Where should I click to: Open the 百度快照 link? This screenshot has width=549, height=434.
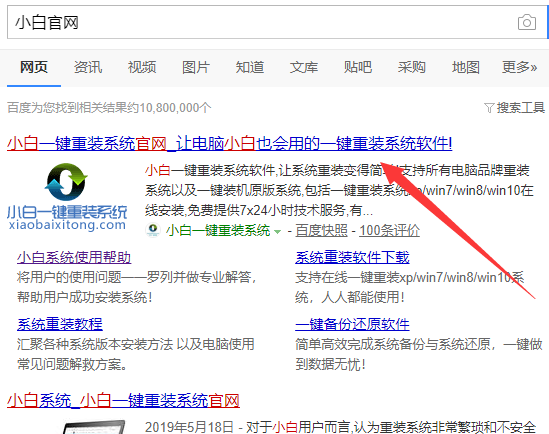321,231
